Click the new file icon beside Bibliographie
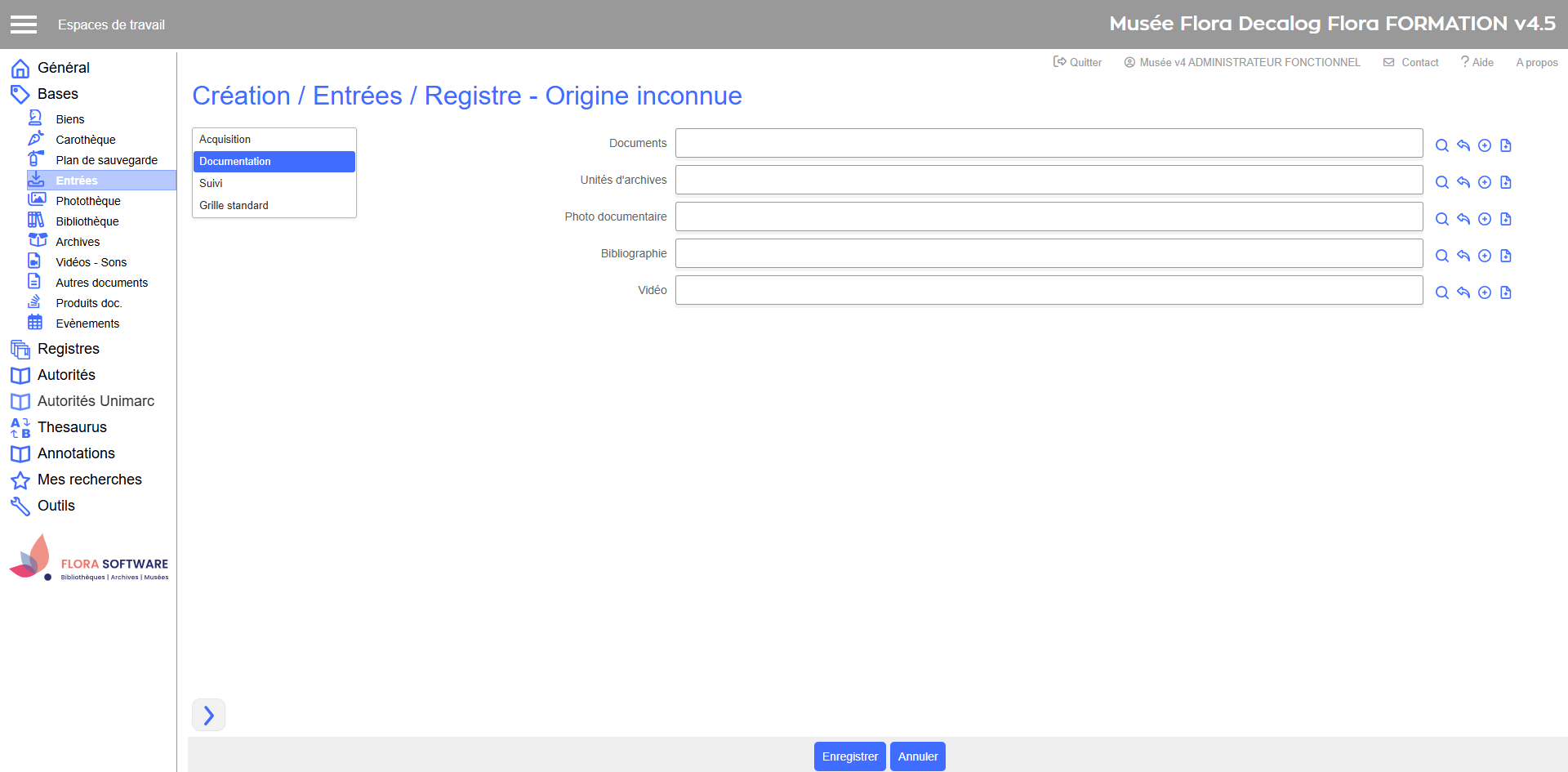Viewport: 1568px width, 772px height. click(x=1505, y=256)
